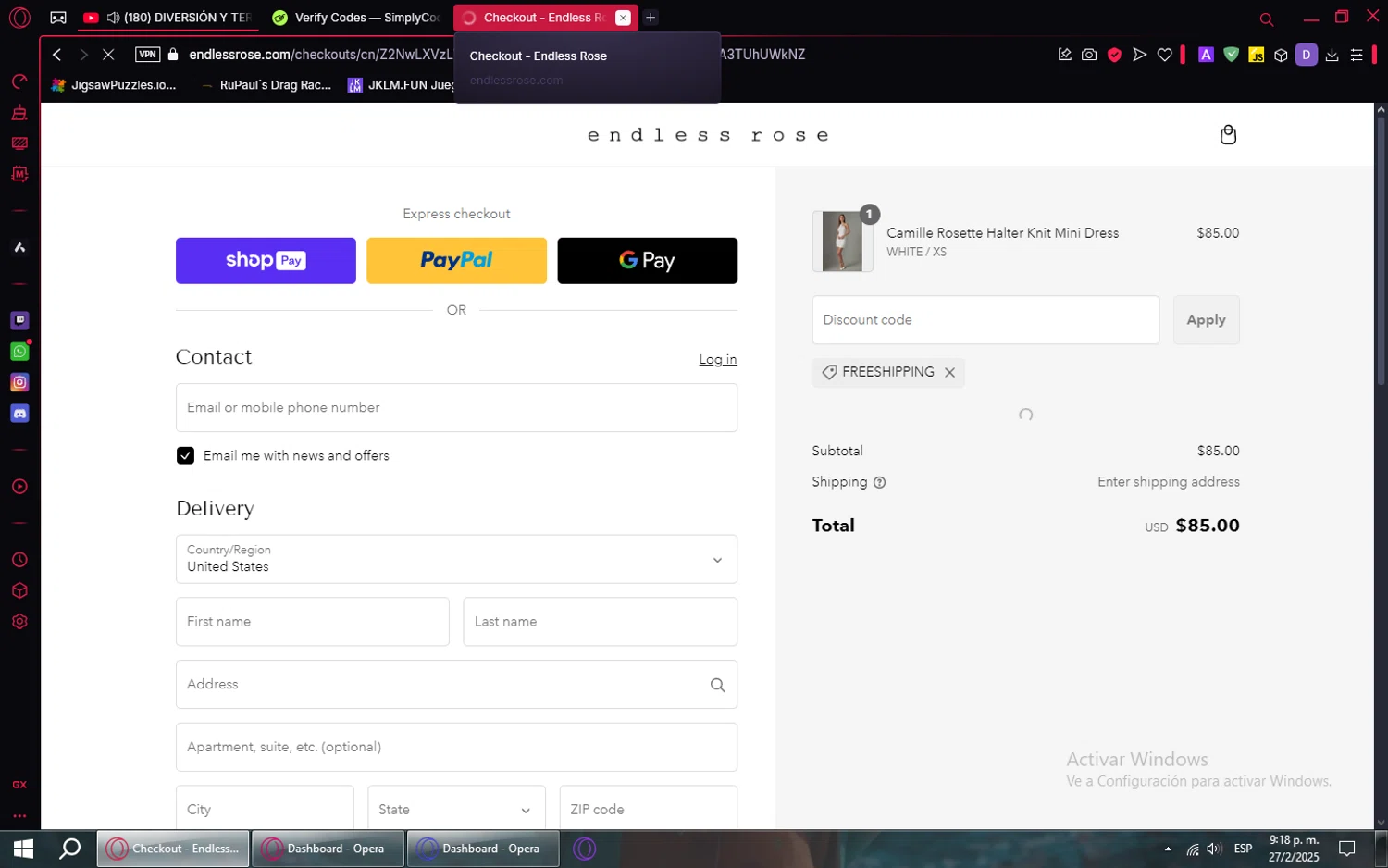Open the sidebar player icon
The width and height of the screenshot is (1388, 868).
(19, 487)
